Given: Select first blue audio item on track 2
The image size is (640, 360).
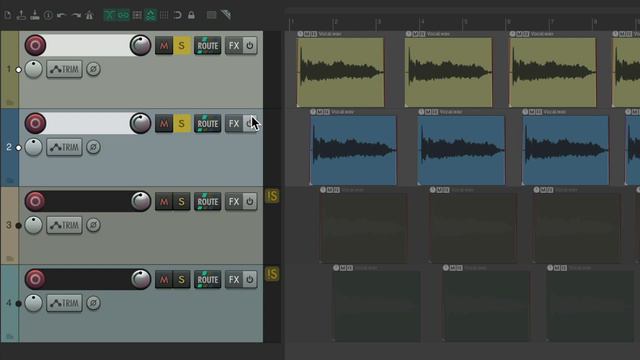Looking at the screenshot, I should 353,150.
